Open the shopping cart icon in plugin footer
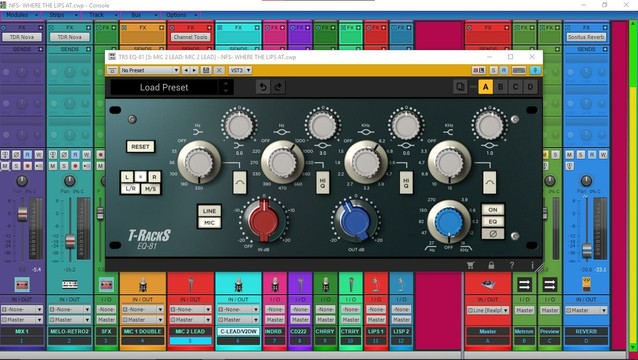Image resolution: width=638 pixels, height=360 pixels. tap(470, 265)
